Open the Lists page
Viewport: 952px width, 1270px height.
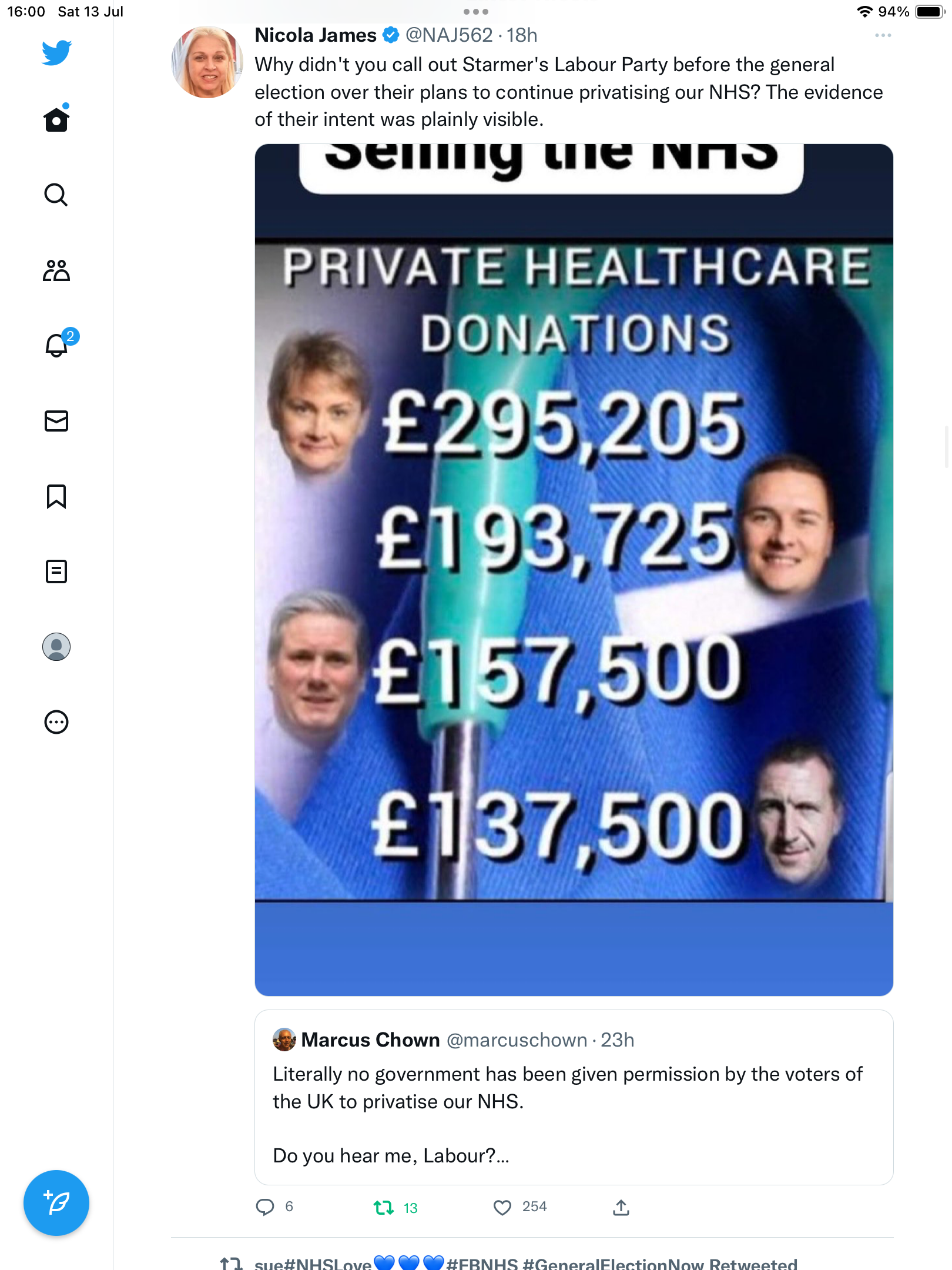56,571
